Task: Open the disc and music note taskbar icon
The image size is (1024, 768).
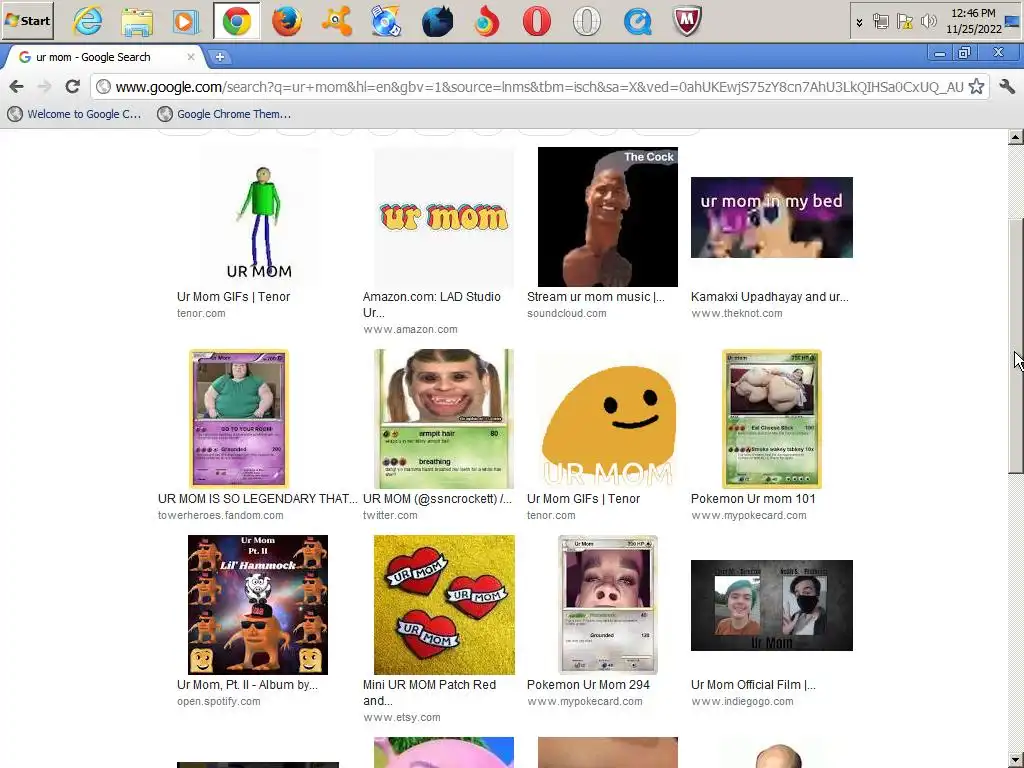Action: pos(386,22)
